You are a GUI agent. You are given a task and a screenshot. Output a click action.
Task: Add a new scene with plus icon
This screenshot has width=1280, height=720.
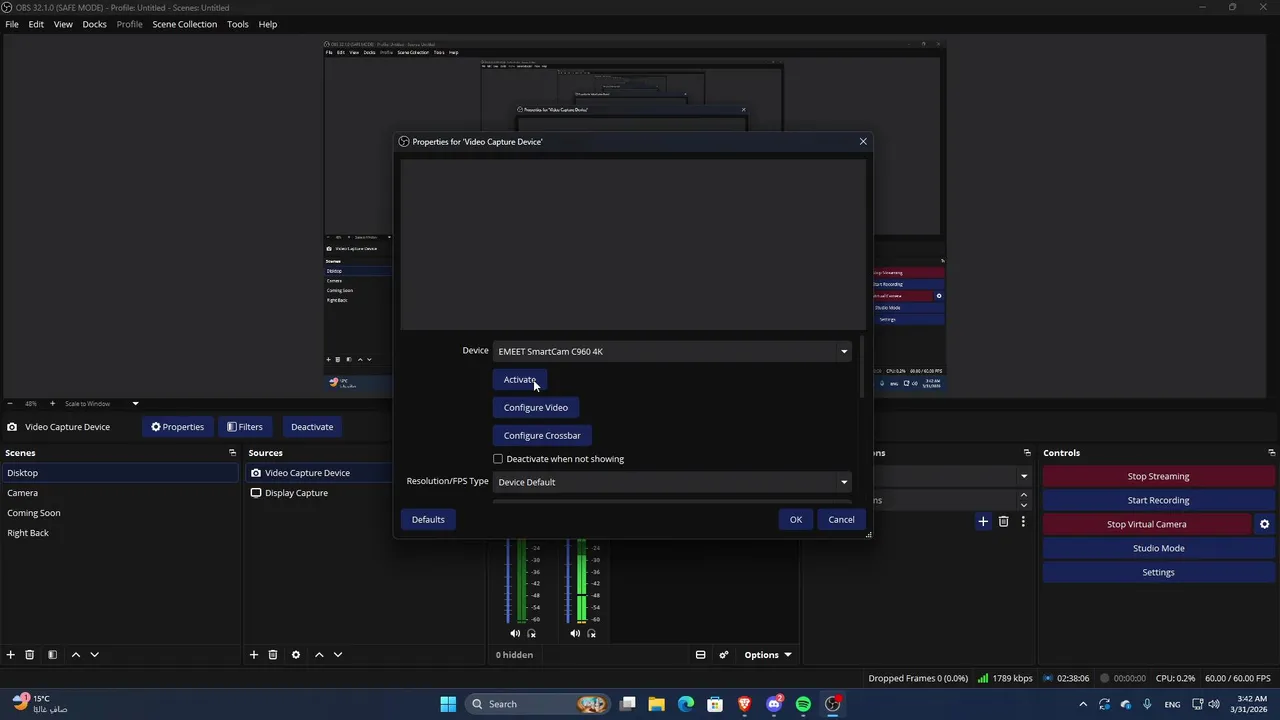tap(11, 655)
